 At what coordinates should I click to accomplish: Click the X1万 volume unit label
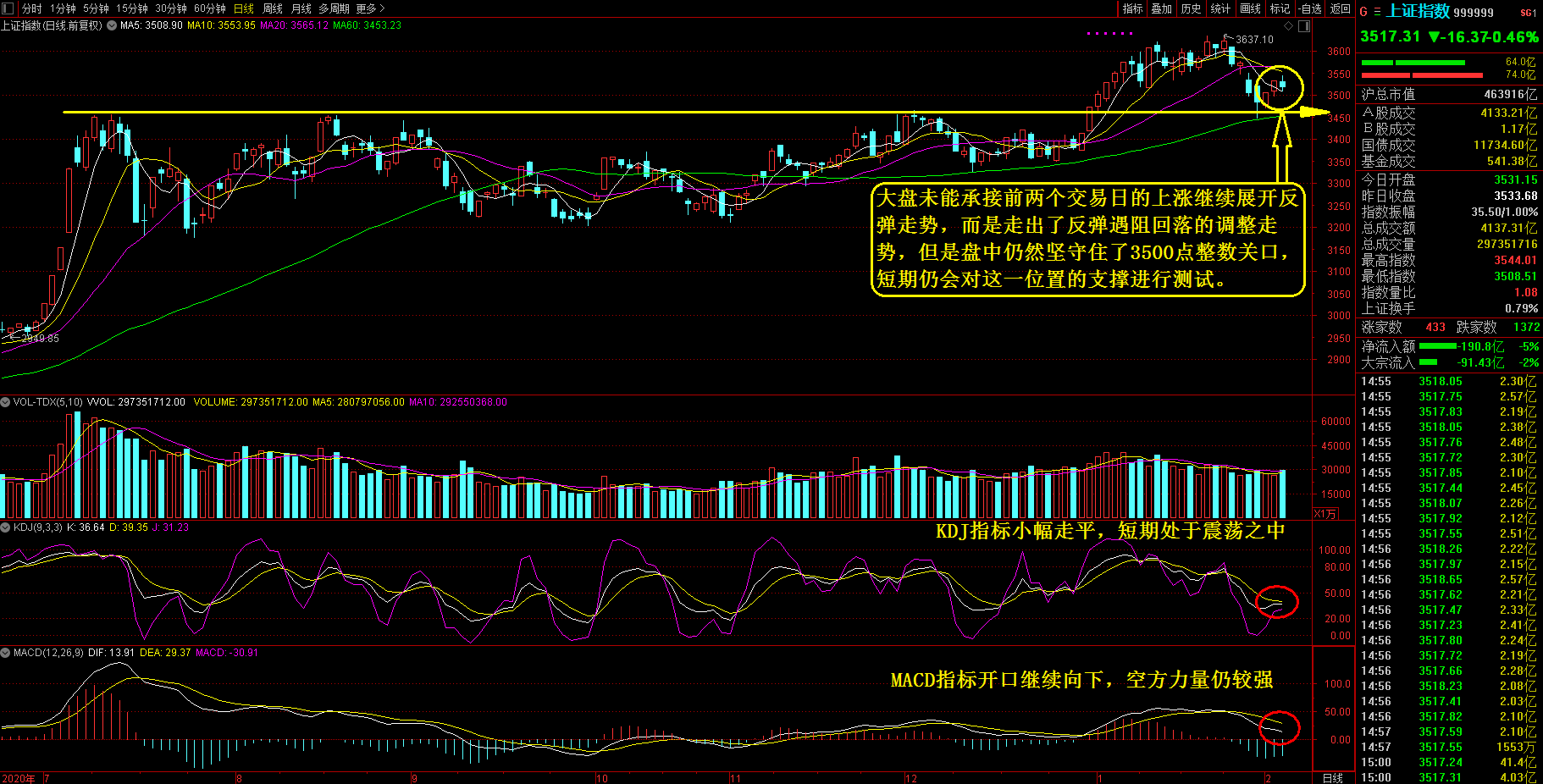coord(1325,514)
